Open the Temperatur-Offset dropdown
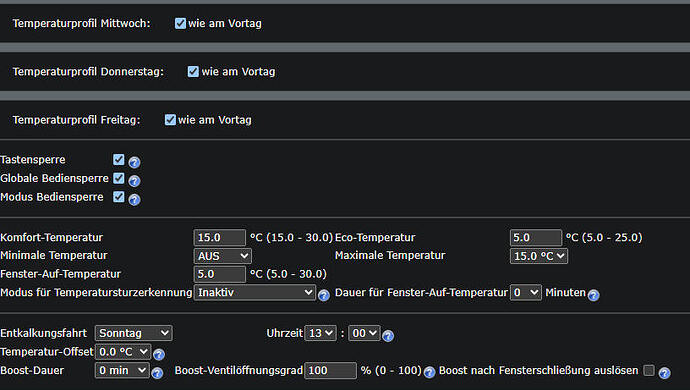 123,352
